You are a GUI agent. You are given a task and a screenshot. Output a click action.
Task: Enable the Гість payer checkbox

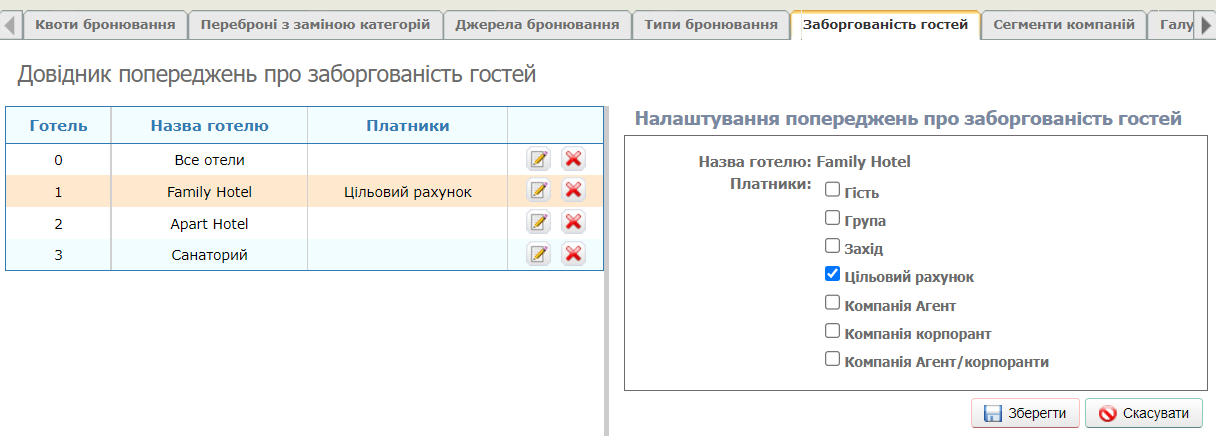(832, 190)
